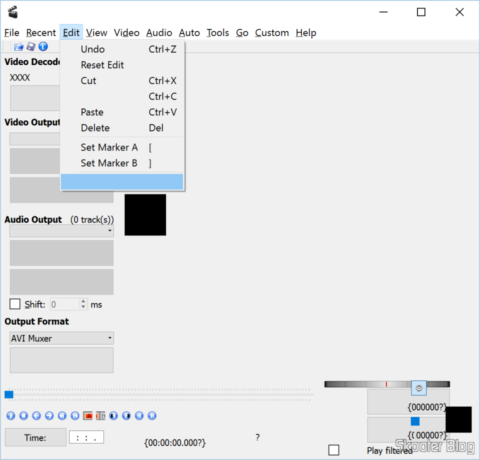Image resolution: width=480 pixels, height=460 pixels.
Task: Open the Audio menu
Action: (159, 33)
